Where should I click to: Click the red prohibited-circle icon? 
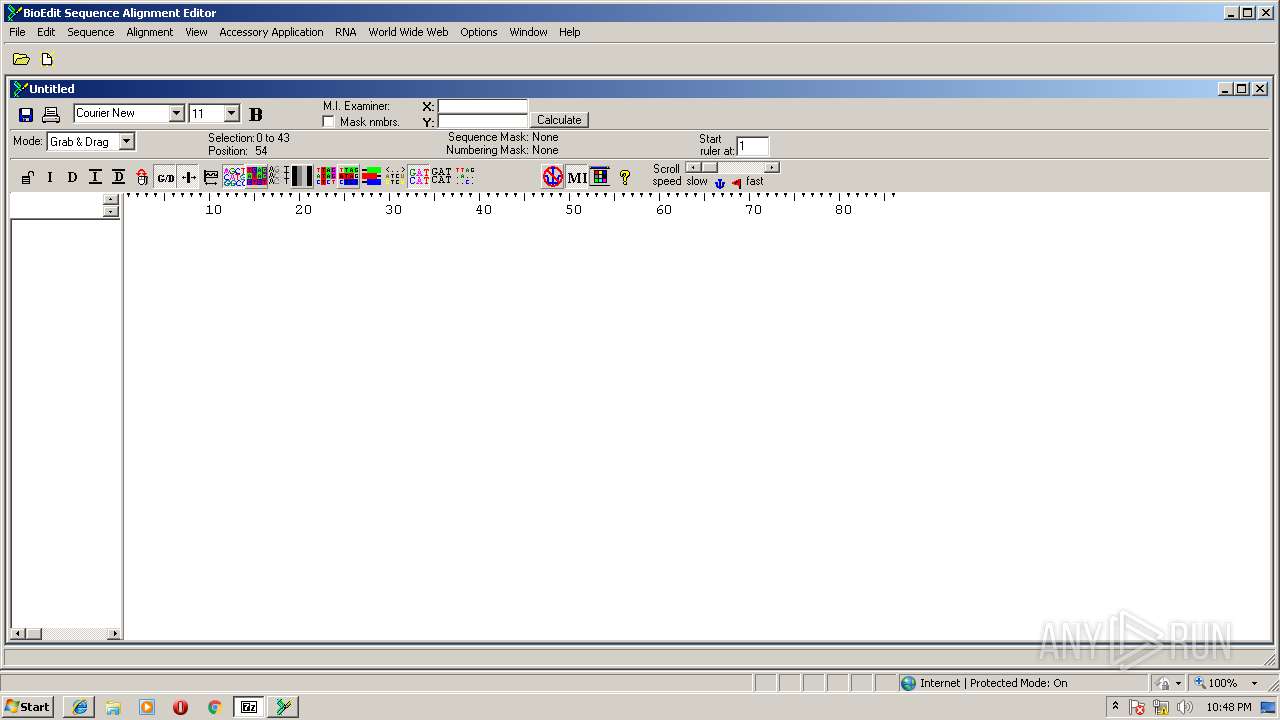[553, 177]
